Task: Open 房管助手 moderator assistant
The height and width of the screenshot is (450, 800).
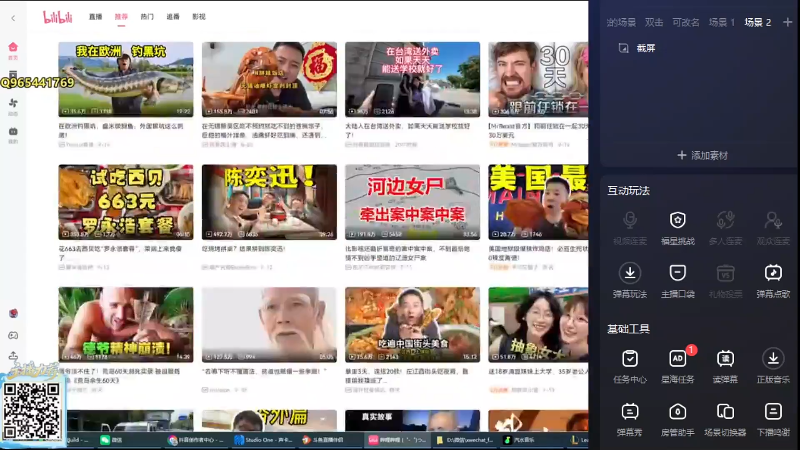Action: [678, 419]
